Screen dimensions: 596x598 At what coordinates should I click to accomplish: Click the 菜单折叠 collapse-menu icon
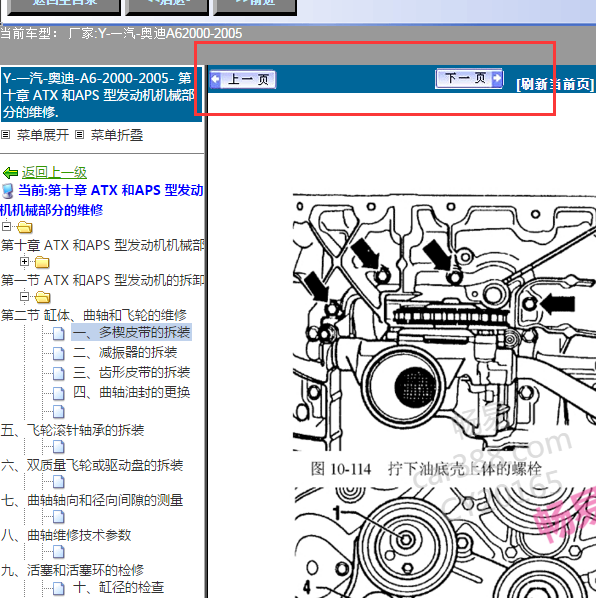(79, 135)
